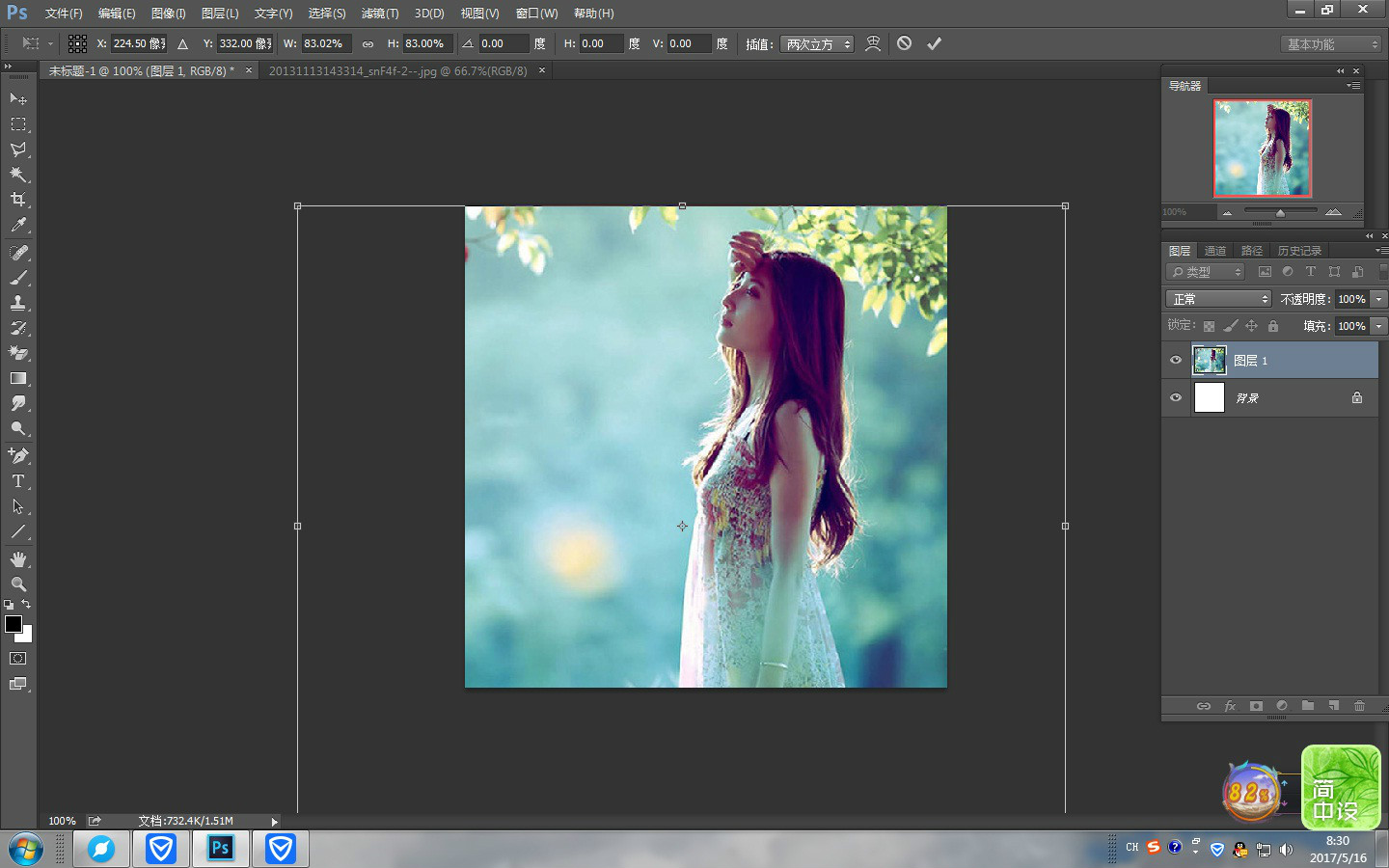Select the Horizontal Type tool

click(x=18, y=480)
